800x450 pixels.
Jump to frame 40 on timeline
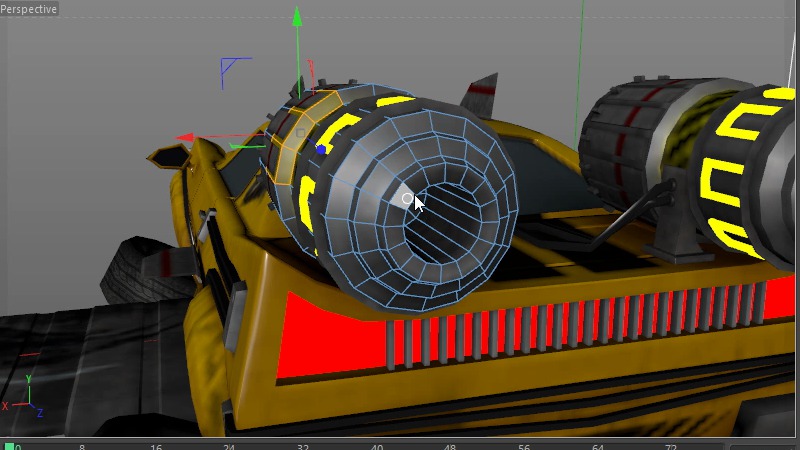pos(377,446)
